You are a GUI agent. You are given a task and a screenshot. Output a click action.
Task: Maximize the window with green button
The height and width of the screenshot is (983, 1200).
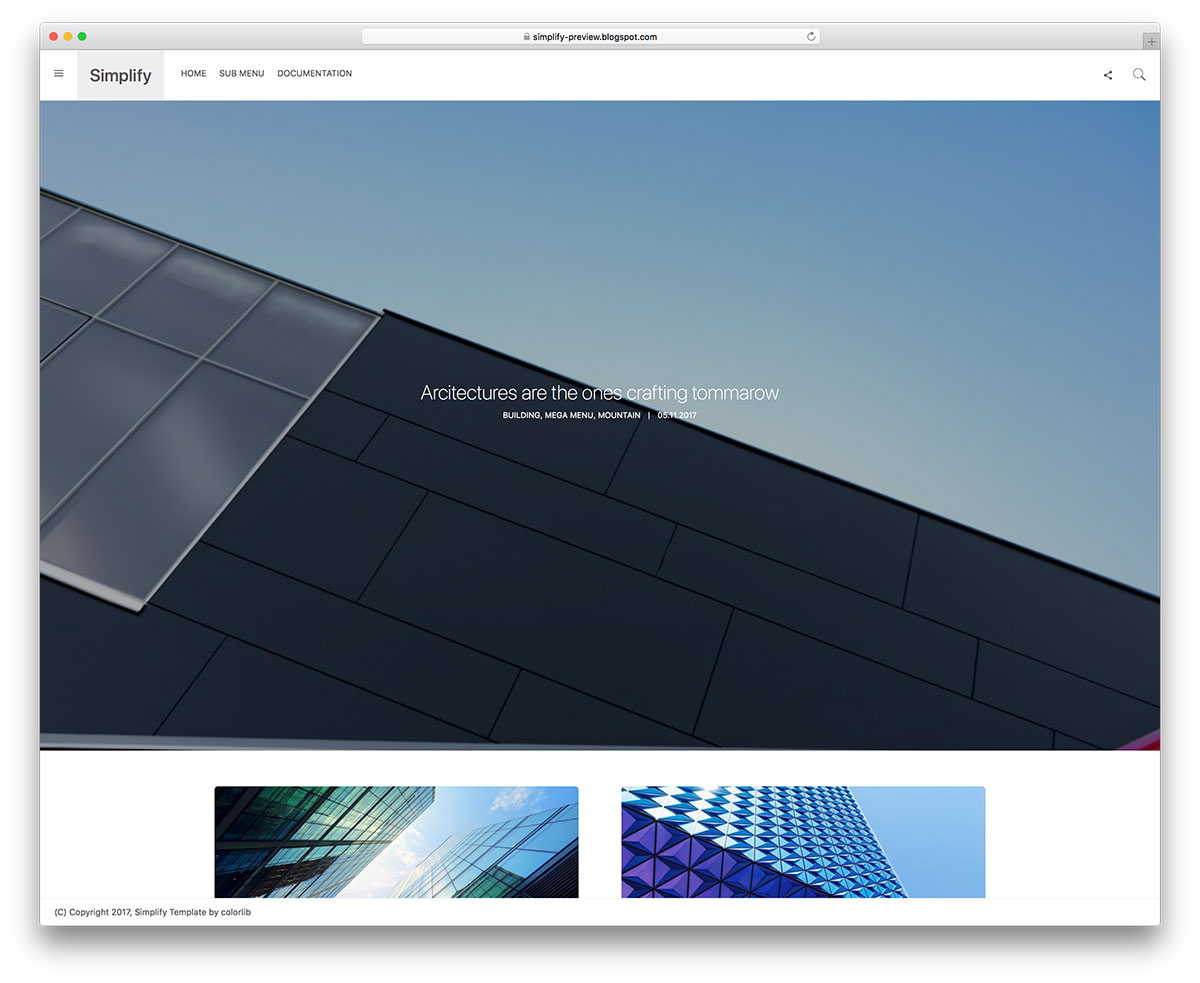click(x=82, y=37)
